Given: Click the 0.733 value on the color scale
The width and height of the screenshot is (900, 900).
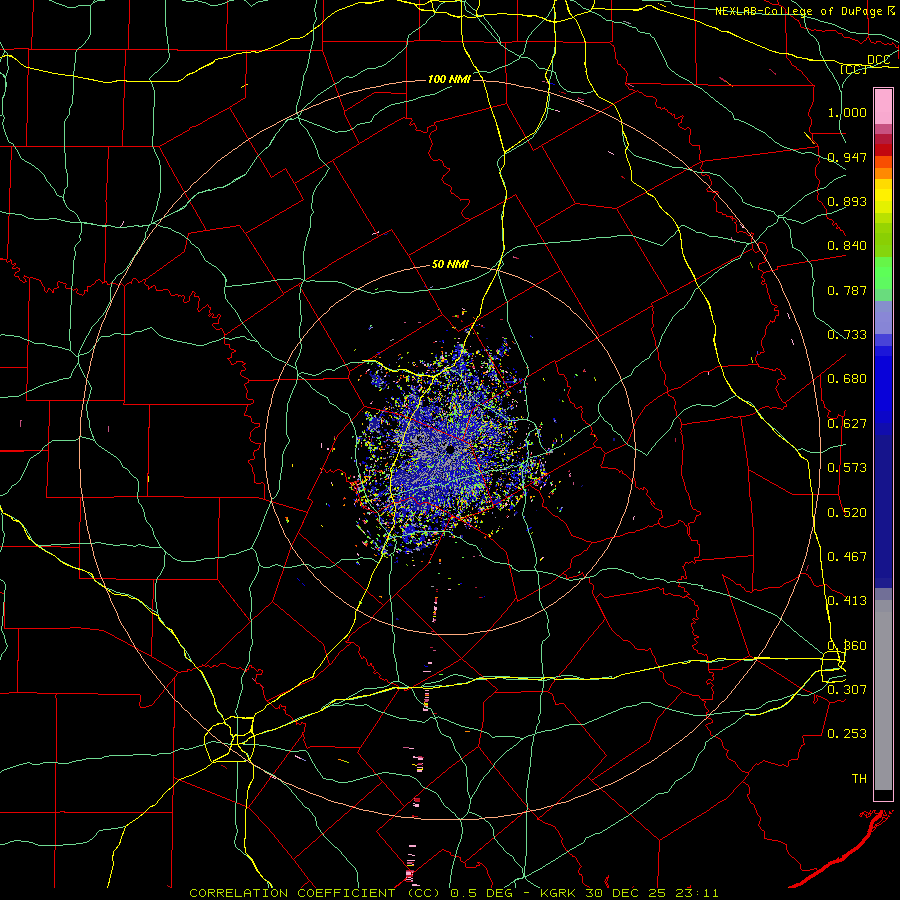Looking at the screenshot, I should pos(847,335).
